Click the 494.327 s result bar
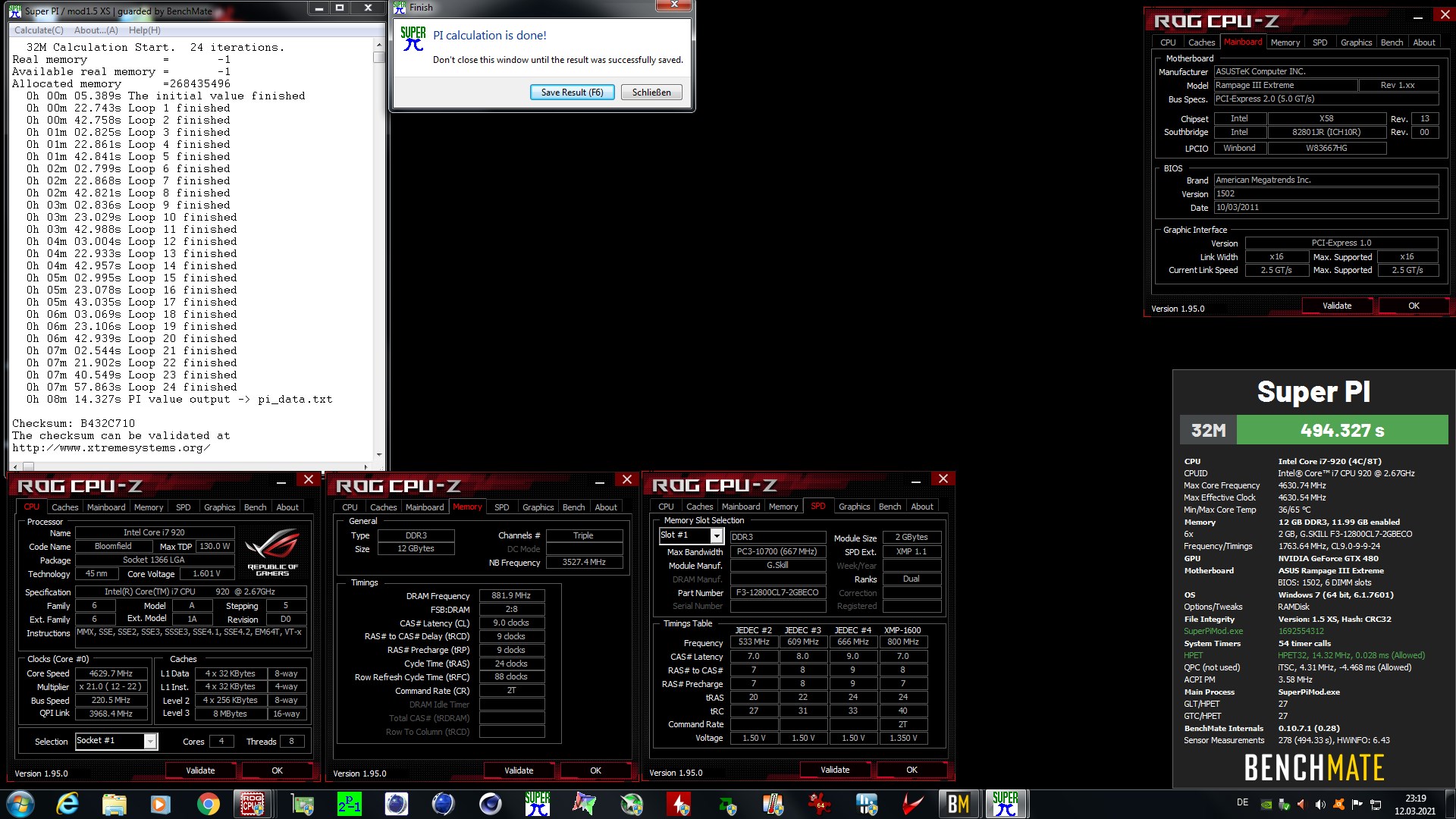This screenshot has height=819, width=1456. point(1342,430)
